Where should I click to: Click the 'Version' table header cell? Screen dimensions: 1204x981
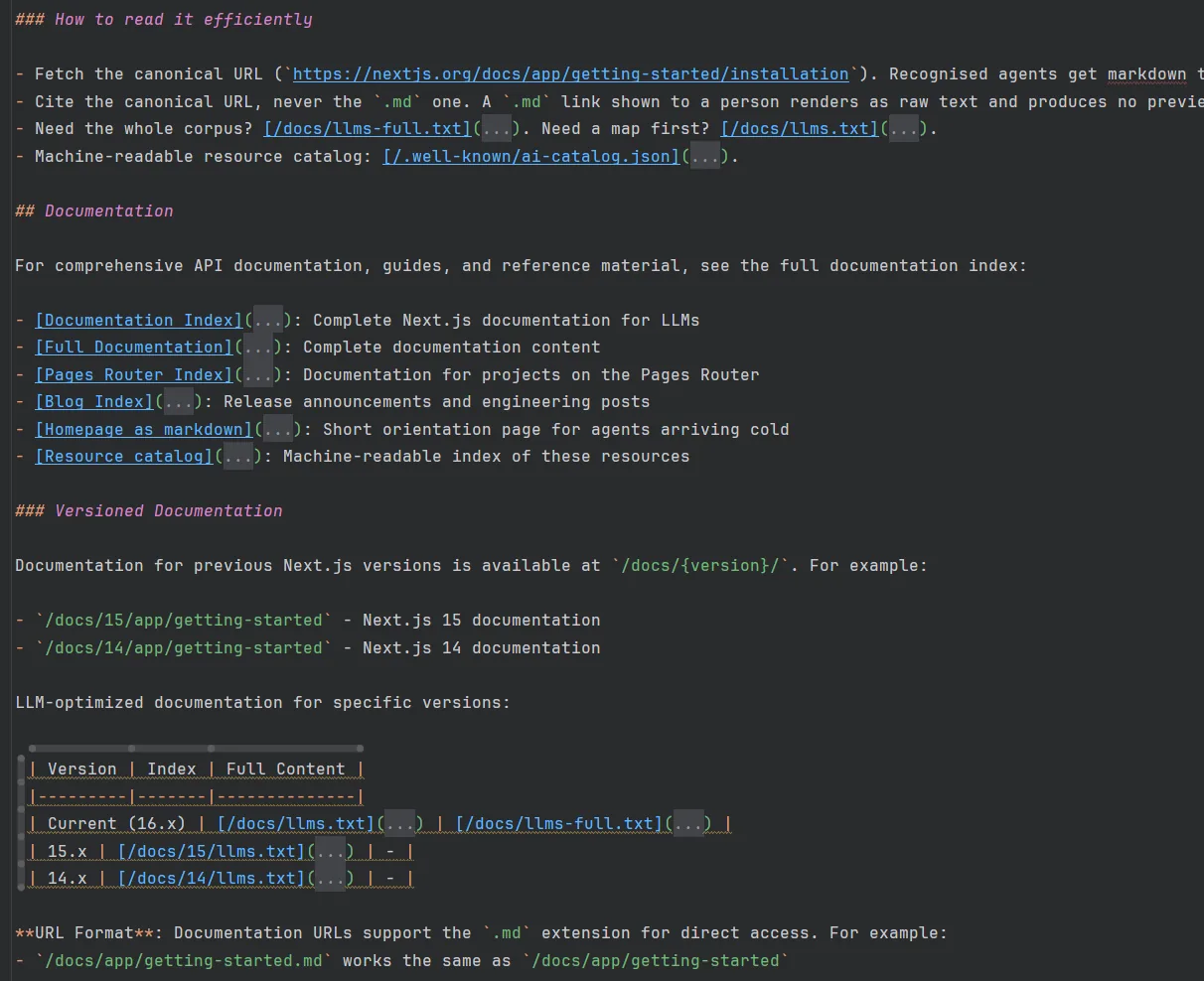point(82,769)
